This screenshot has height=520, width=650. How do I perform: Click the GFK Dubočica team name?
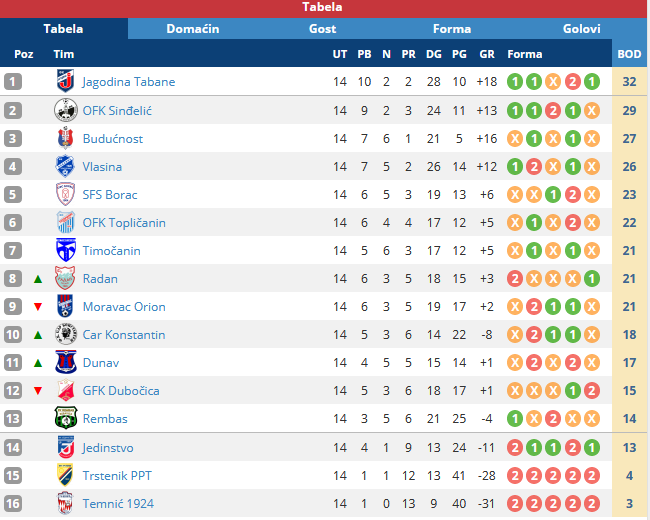tap(121, 391)
